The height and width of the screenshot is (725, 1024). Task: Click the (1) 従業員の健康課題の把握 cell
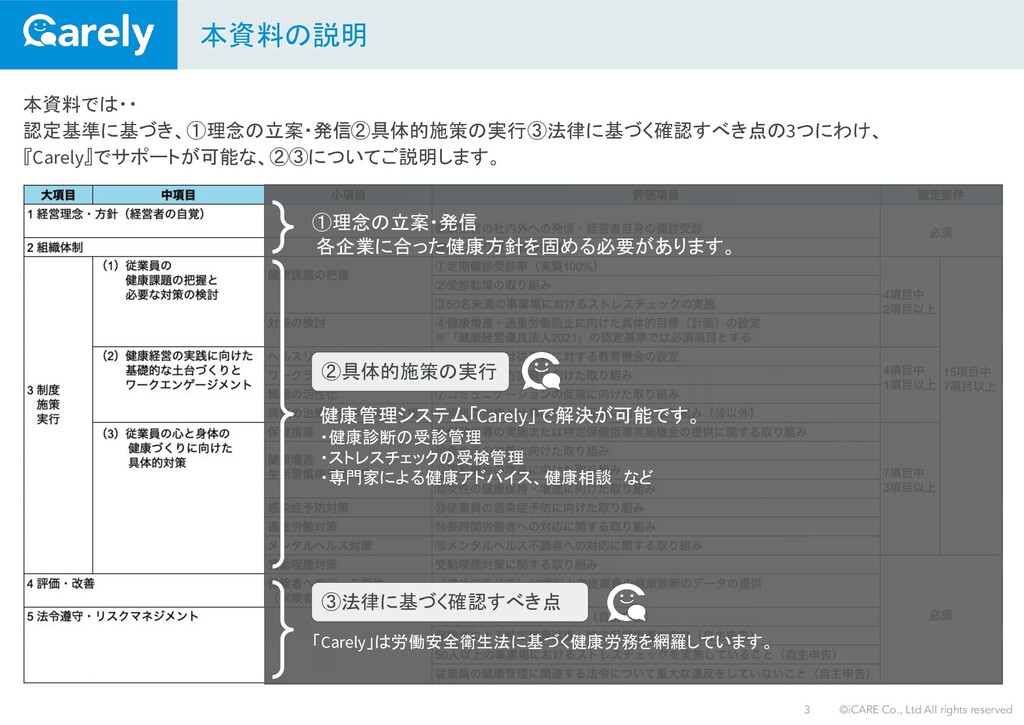click(178, 301)
